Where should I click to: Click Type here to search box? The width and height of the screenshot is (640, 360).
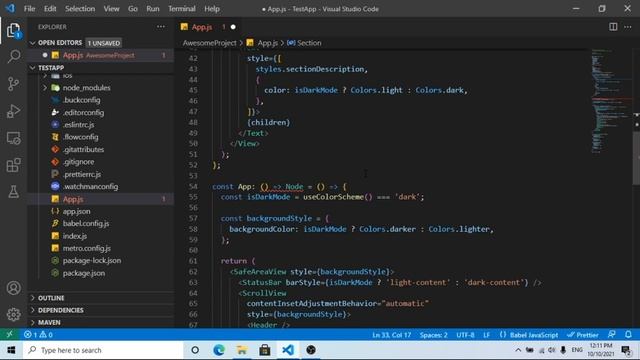point(103,350)
